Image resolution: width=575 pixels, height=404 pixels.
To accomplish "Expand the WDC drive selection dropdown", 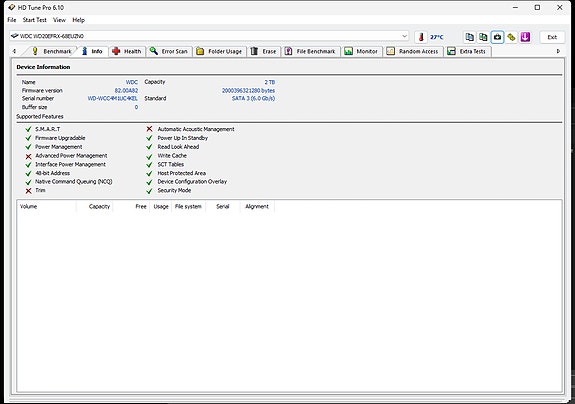I will point(404,36).
